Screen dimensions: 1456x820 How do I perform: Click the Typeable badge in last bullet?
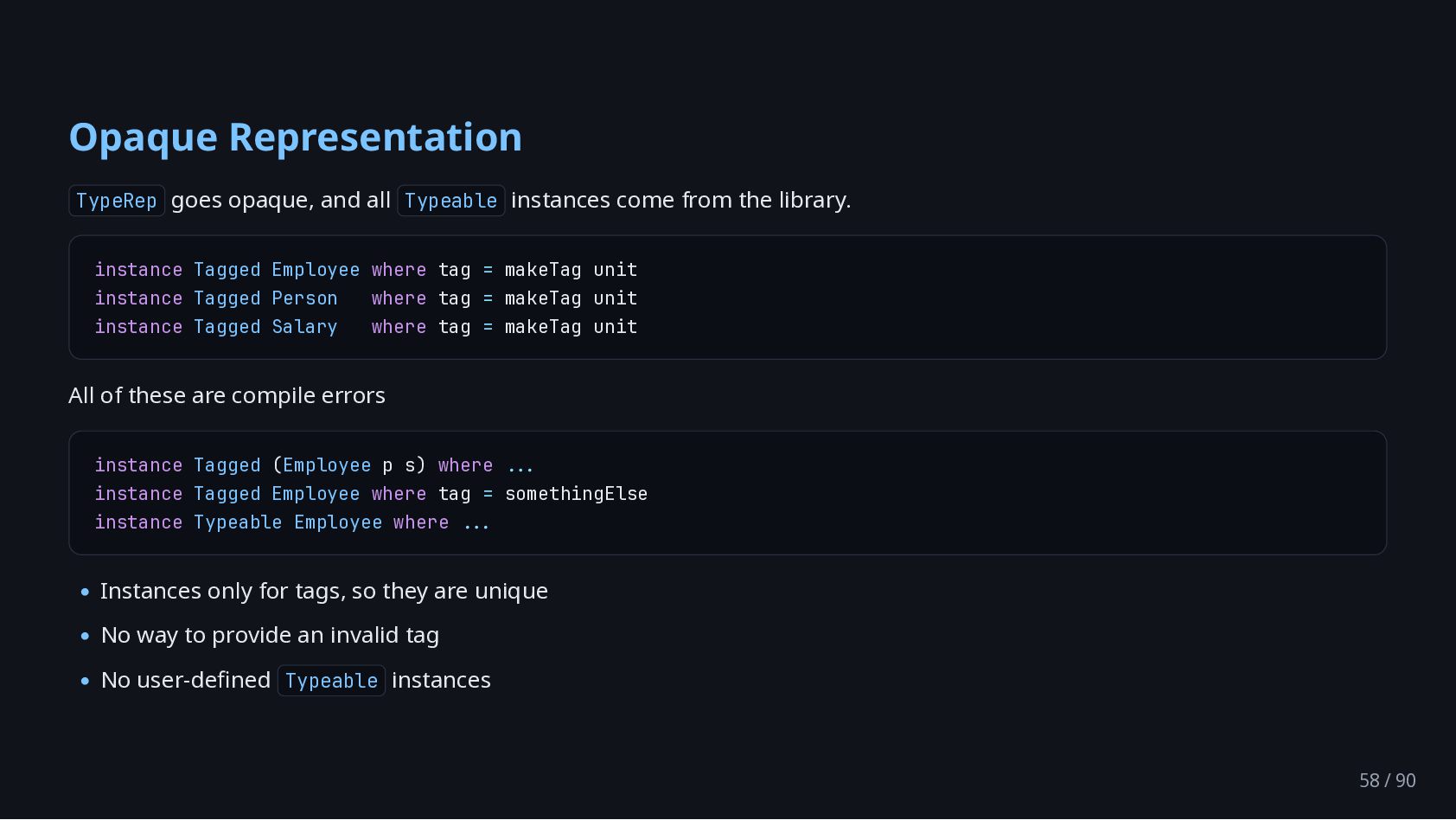point(331,681)
